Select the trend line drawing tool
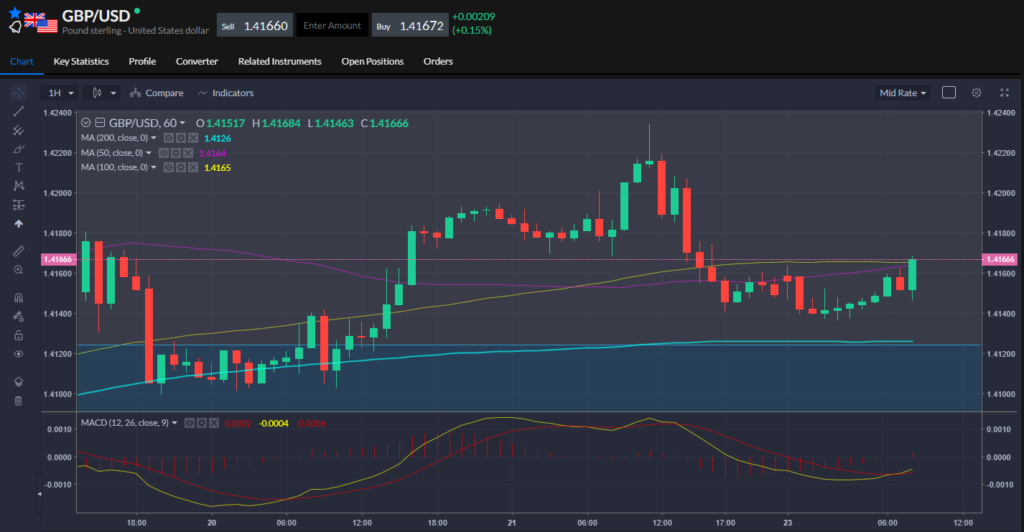Viewport: 1024px width, 532px height. (x=18, y=111)
